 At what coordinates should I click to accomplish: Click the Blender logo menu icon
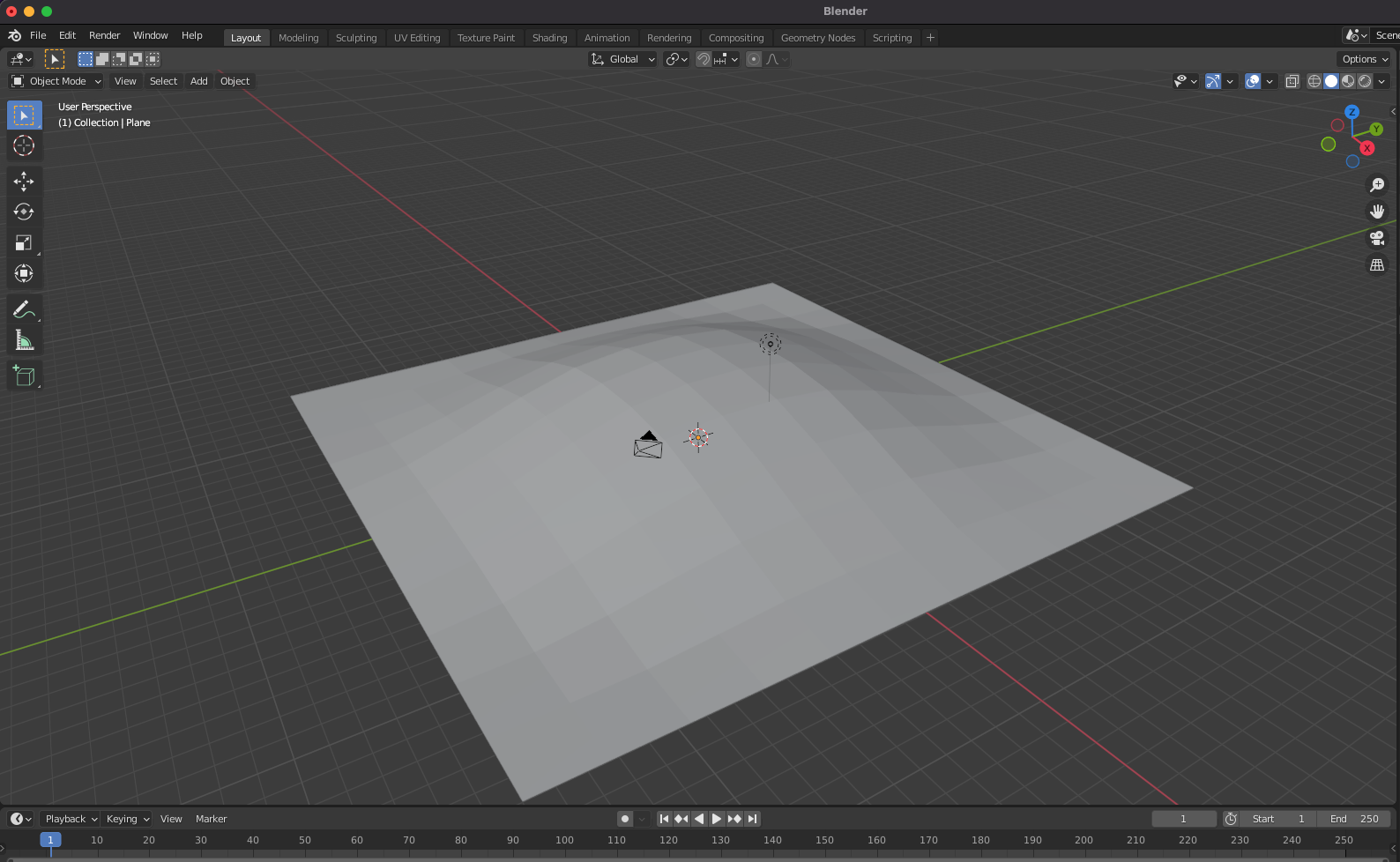pyautogui.click(x=14, y=35)
